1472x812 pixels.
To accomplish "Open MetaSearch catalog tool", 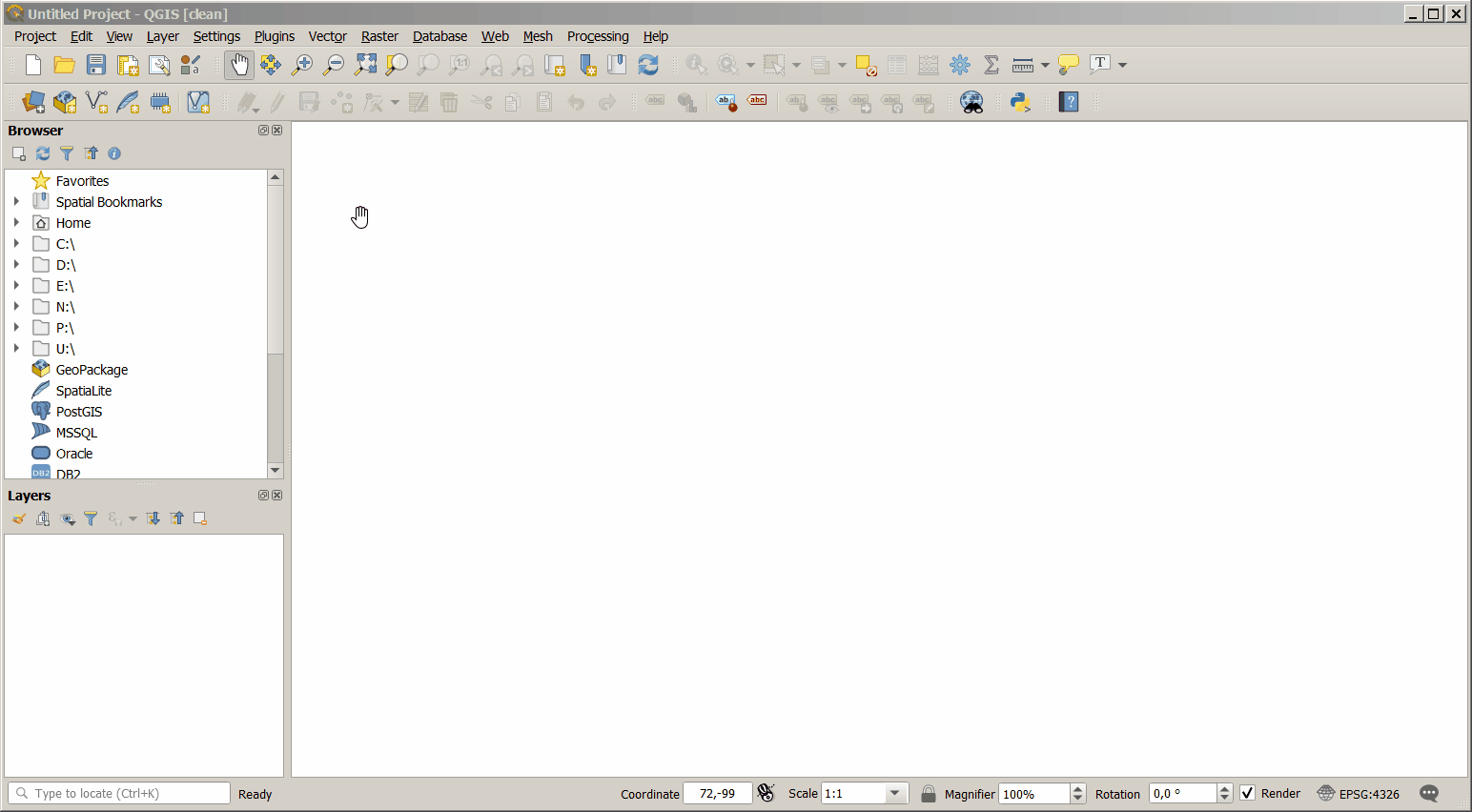I will [x=971, y=102].
